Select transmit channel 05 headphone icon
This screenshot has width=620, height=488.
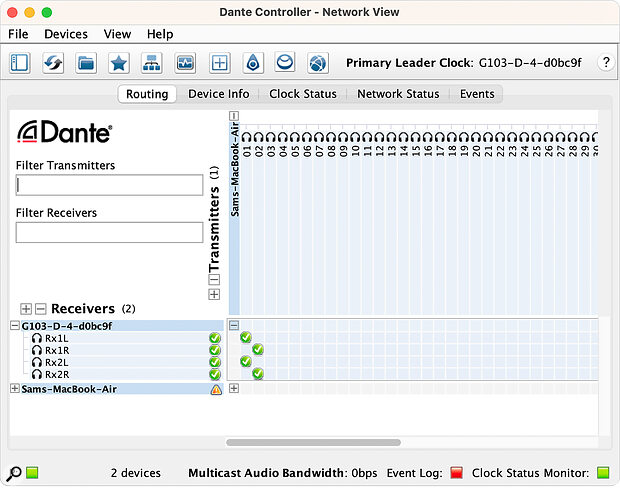click(x=295, y=137)
